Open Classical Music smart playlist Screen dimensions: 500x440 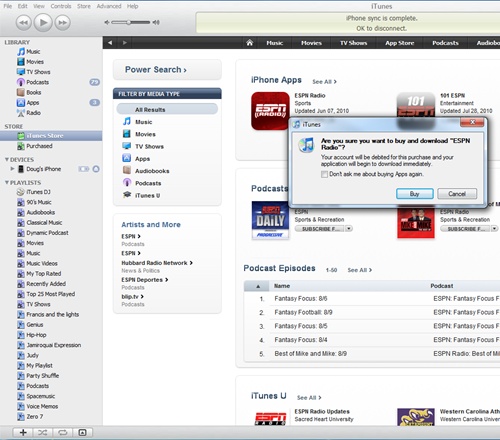pyautogui.click(x=44, y=223)
